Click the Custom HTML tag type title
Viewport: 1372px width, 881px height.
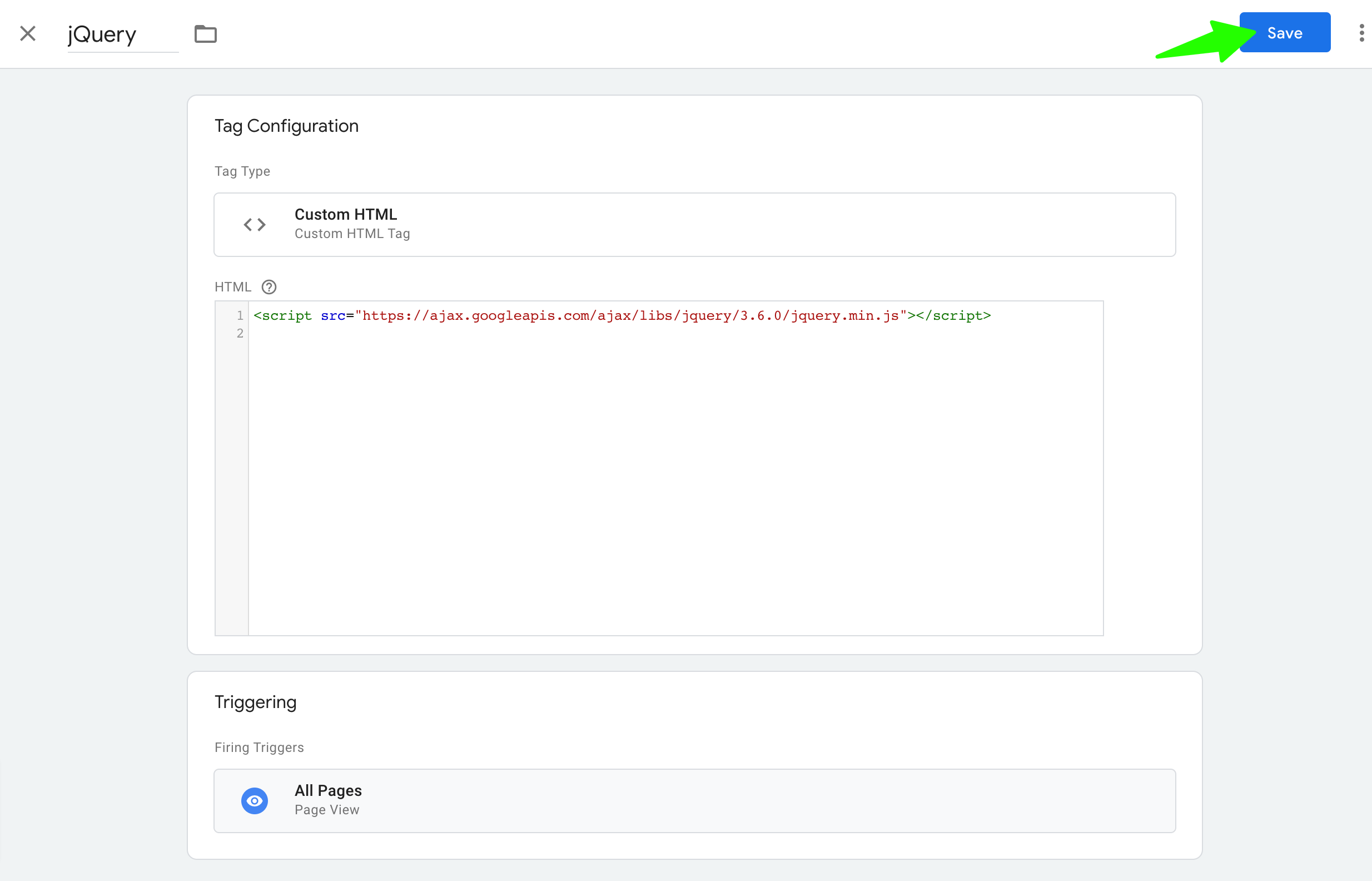(345, 215)
